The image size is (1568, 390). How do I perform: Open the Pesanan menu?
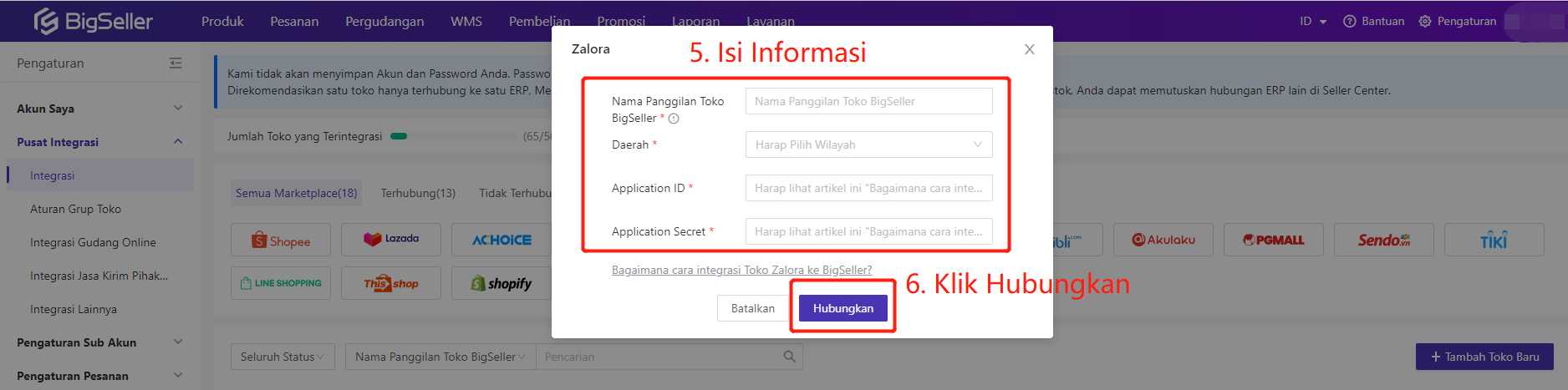[x=294, y=21]
